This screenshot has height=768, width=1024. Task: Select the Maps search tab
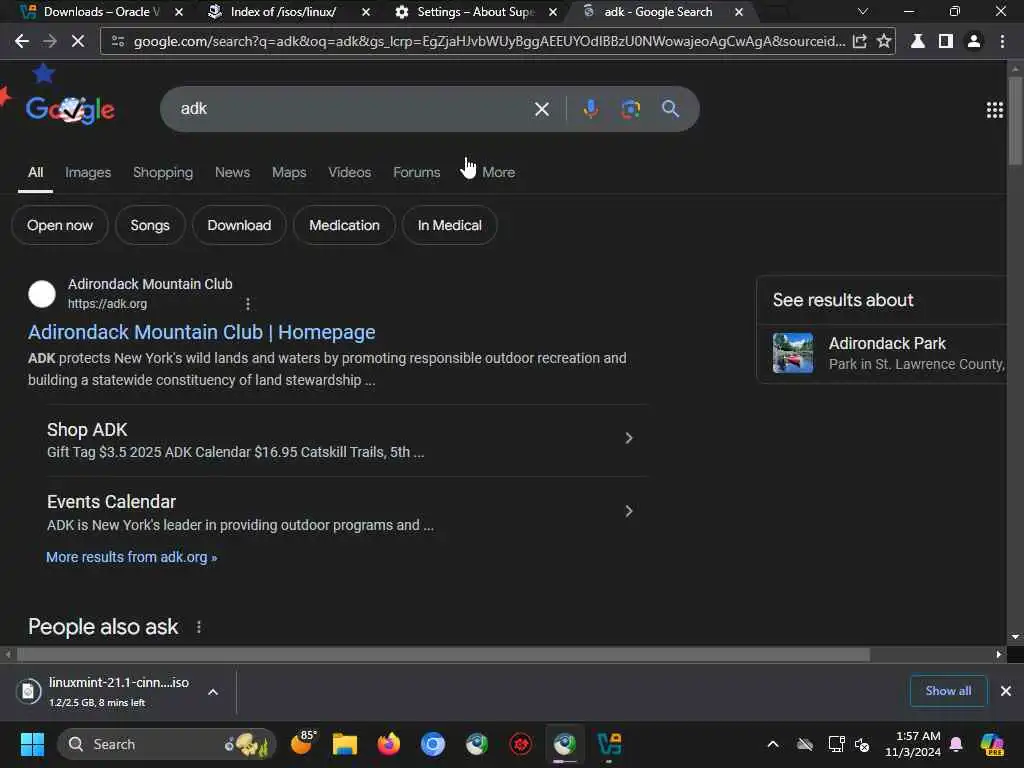[289, 172]
